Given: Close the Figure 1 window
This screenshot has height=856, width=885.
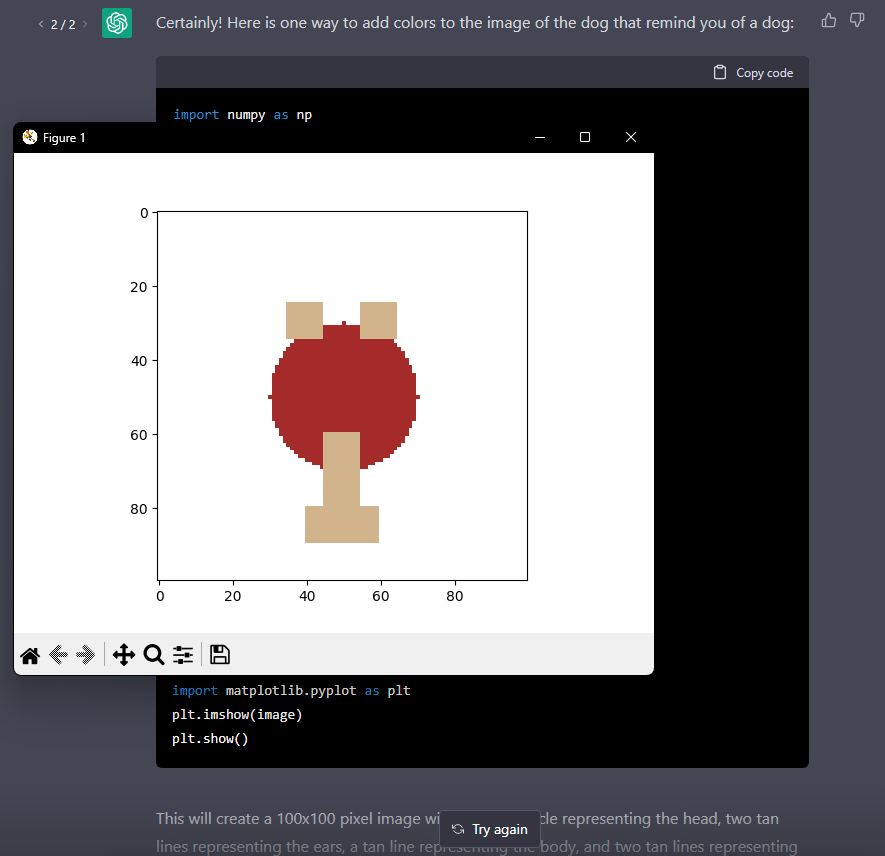Looking at the screenshot, I should tap(630, 137).
